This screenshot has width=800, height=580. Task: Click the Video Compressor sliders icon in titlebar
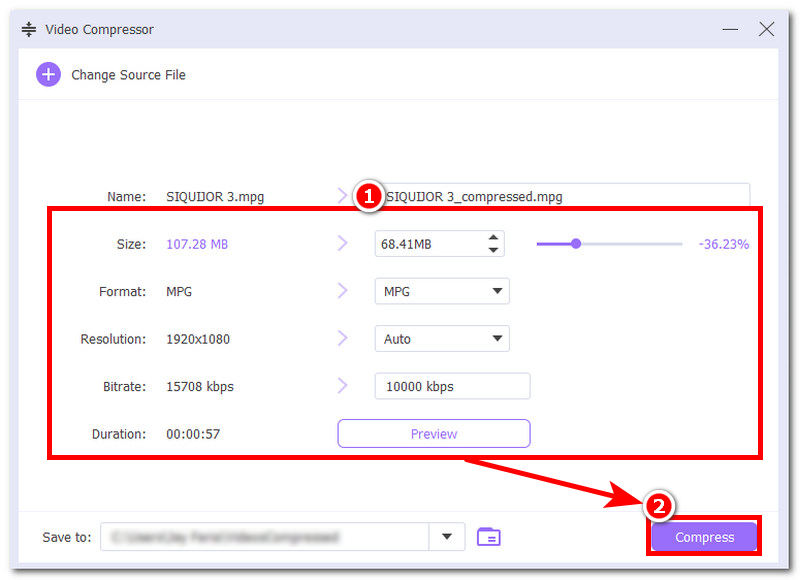point(28,29)
